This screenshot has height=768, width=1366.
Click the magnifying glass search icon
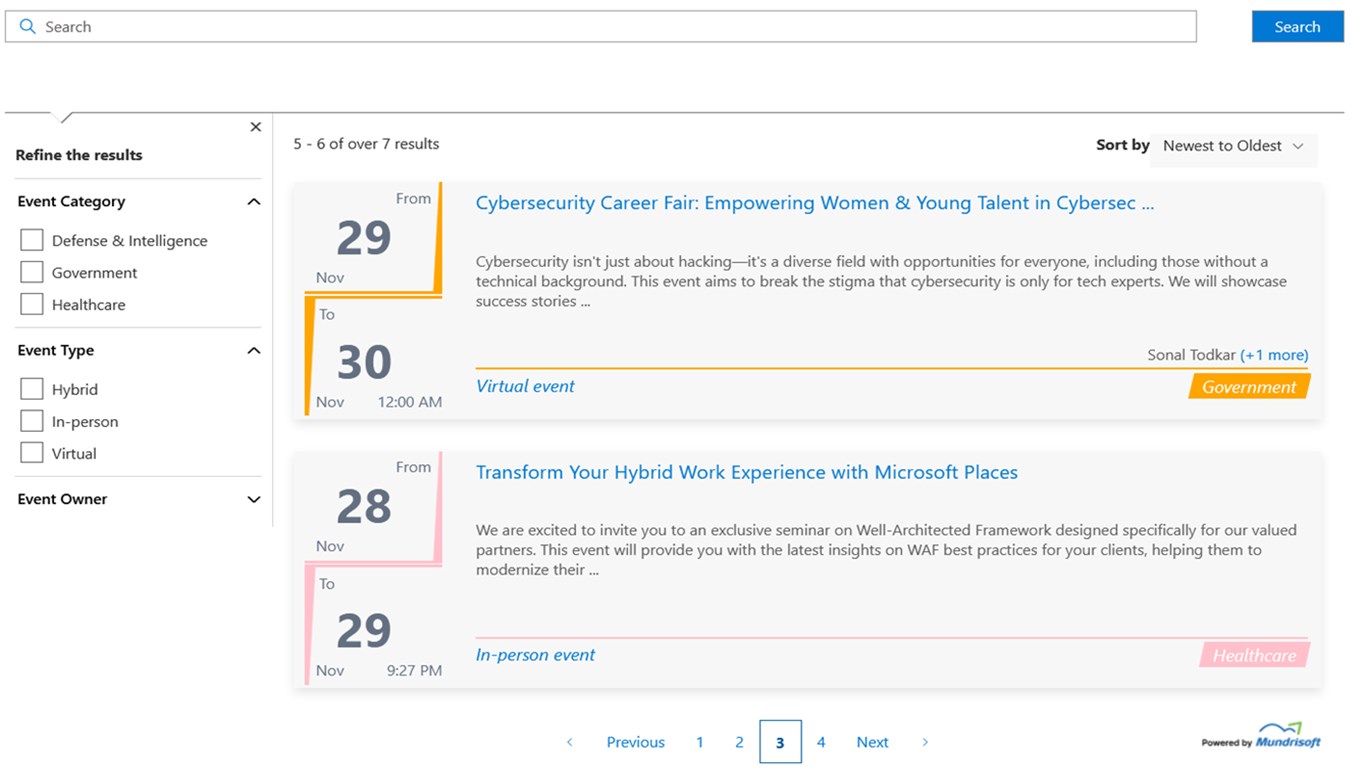tap(27, 27)
